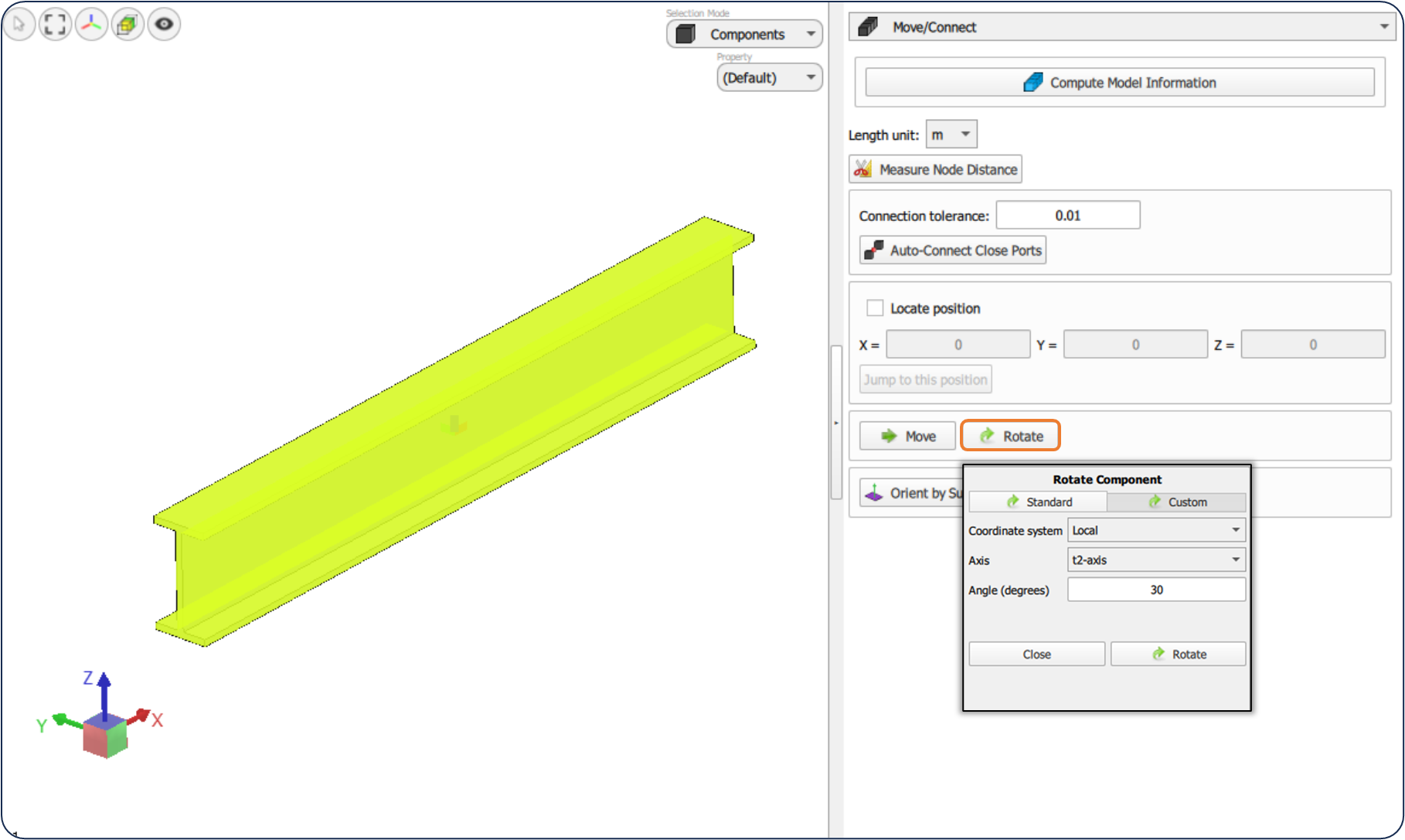
Task: Click the Orient by Surface button
Action: tap(913, 493)
